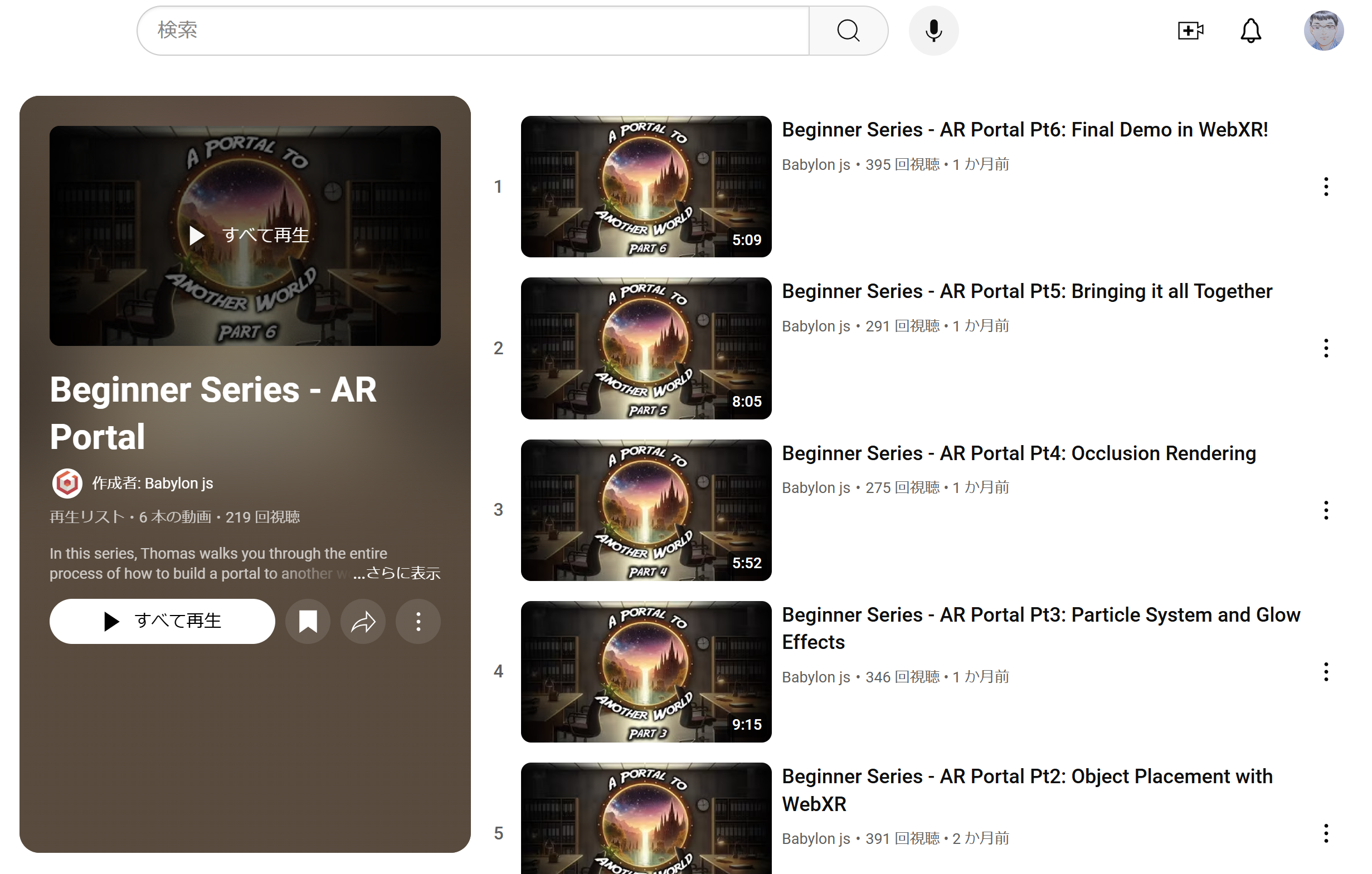The width and height of the screenshot is (1372, 874).
Task: Open options menu for Pt6 video
Action: click(1325, 187)
